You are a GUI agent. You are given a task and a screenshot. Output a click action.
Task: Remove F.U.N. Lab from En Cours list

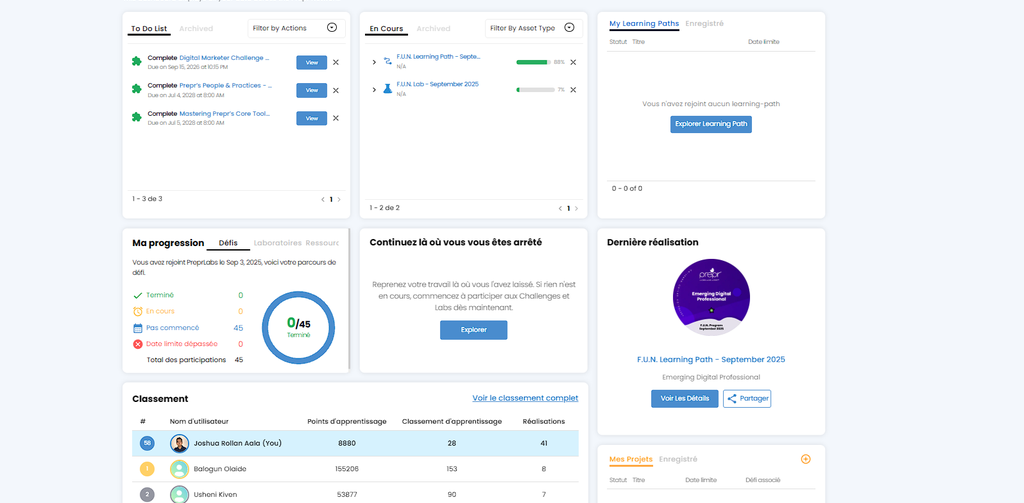tap(573, 89)
